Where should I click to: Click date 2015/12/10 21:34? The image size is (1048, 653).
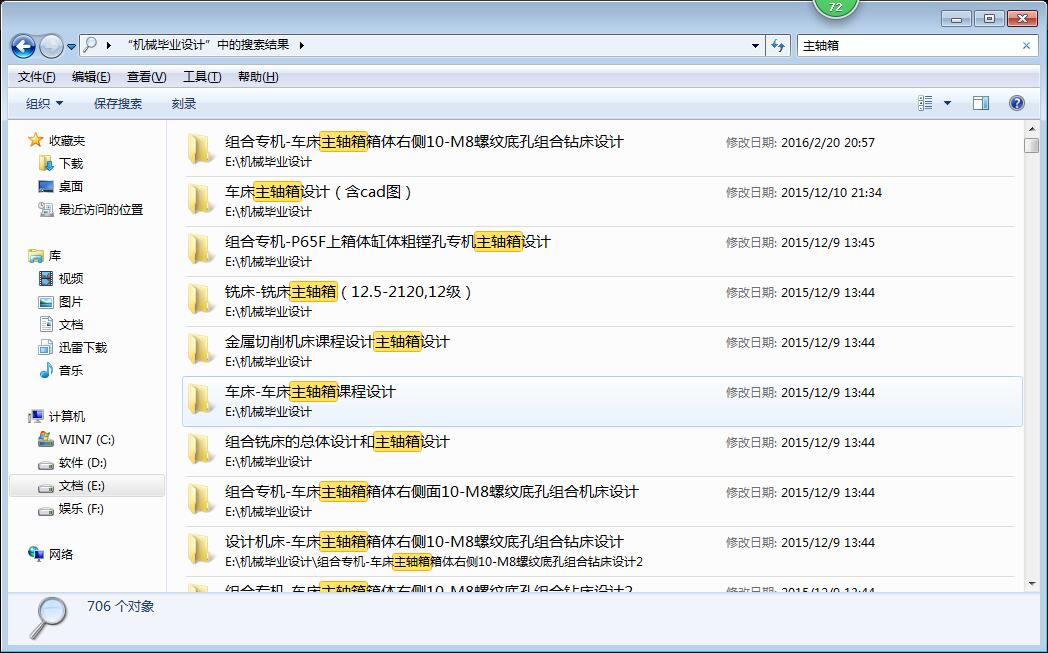831,192
